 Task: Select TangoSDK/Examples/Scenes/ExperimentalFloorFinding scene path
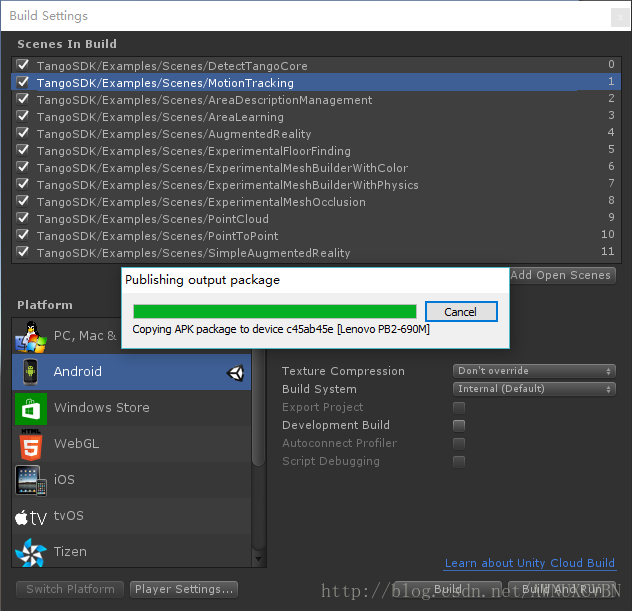[193, 151]
